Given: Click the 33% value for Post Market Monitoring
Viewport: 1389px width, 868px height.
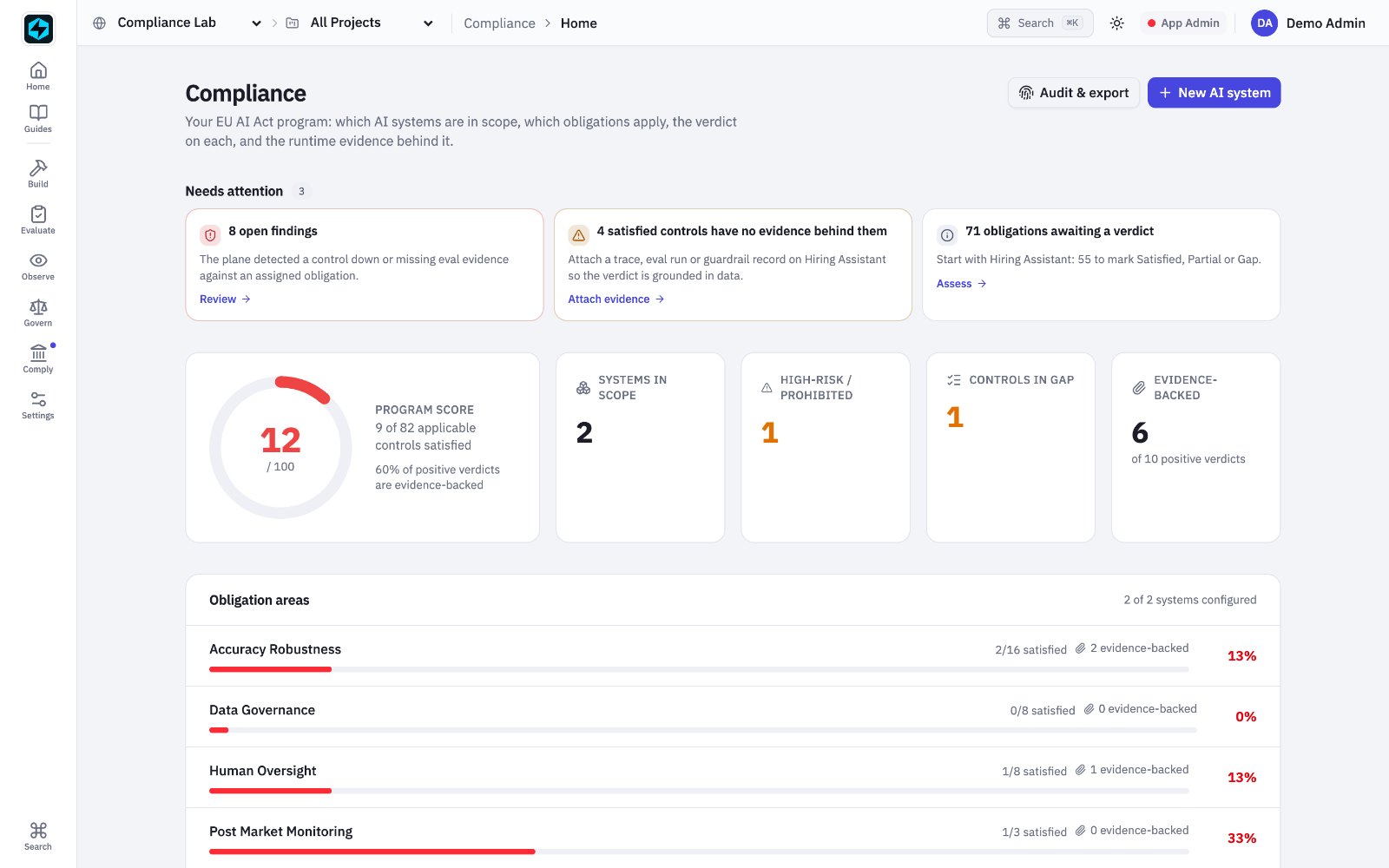Looking at the screenshot, I should (x=1241, y=838).
